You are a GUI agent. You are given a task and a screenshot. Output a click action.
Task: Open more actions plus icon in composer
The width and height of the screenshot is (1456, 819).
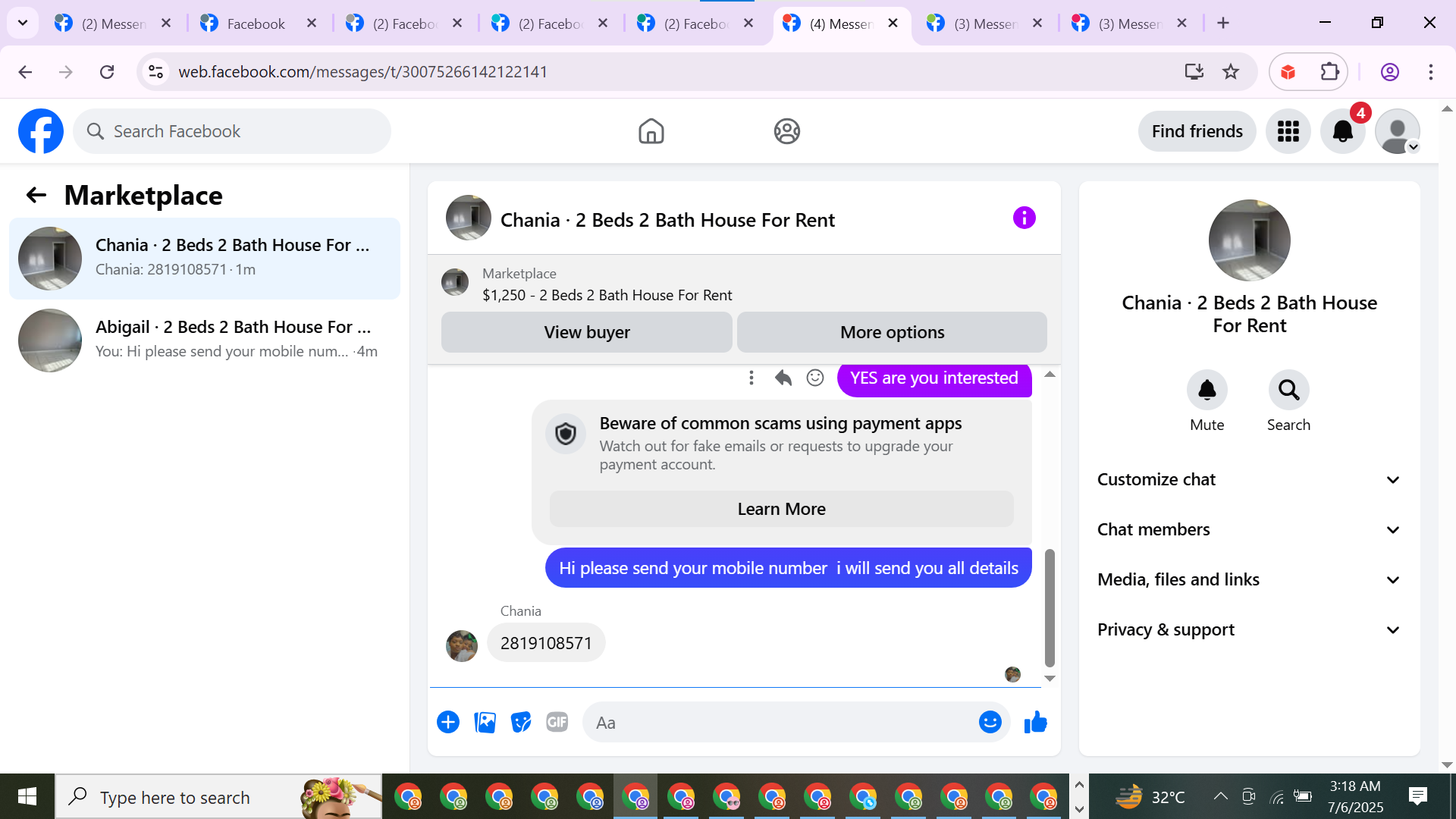click(448, 722)
